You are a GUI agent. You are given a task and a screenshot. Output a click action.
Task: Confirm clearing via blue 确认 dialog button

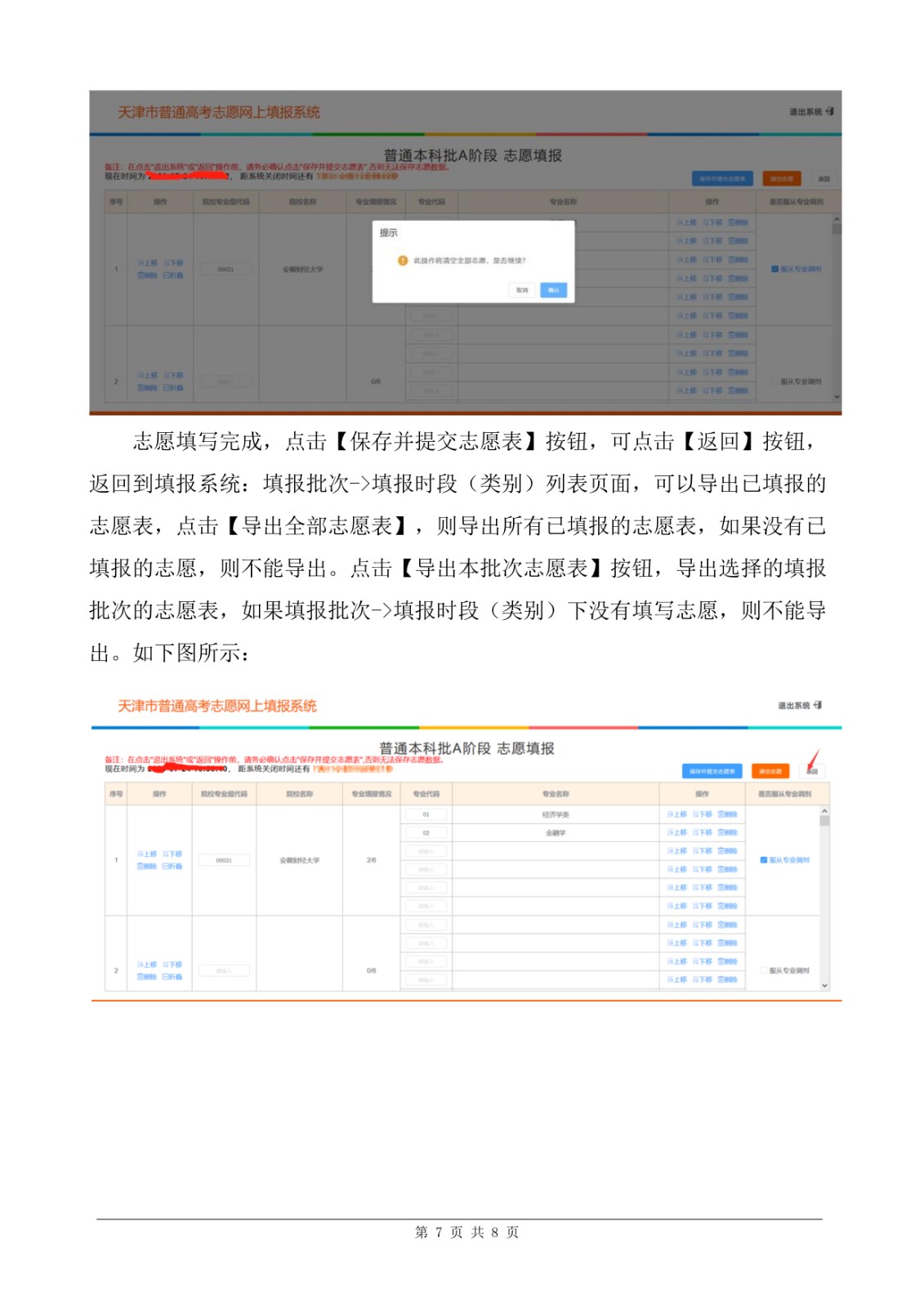click(553, 290)
